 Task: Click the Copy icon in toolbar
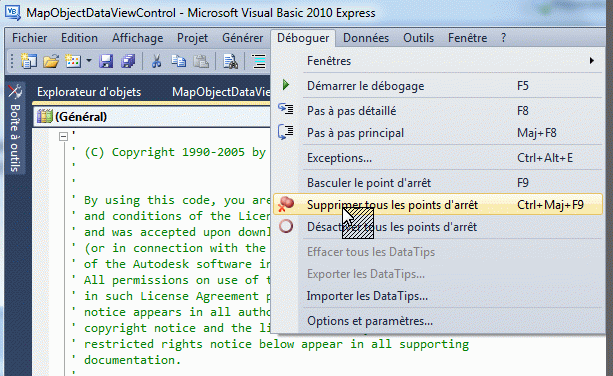pos(179,61)
